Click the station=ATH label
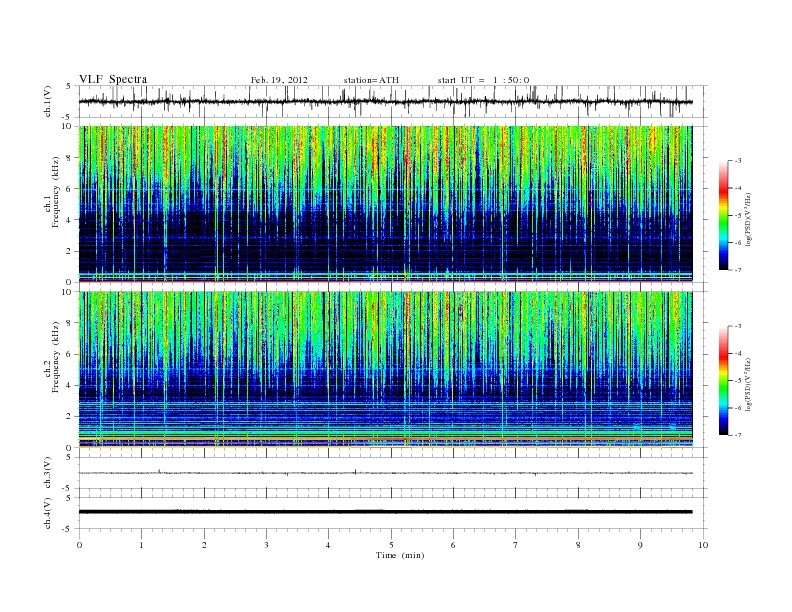The height and width of the screenshot is (612, 792). [x=371, y=80]
